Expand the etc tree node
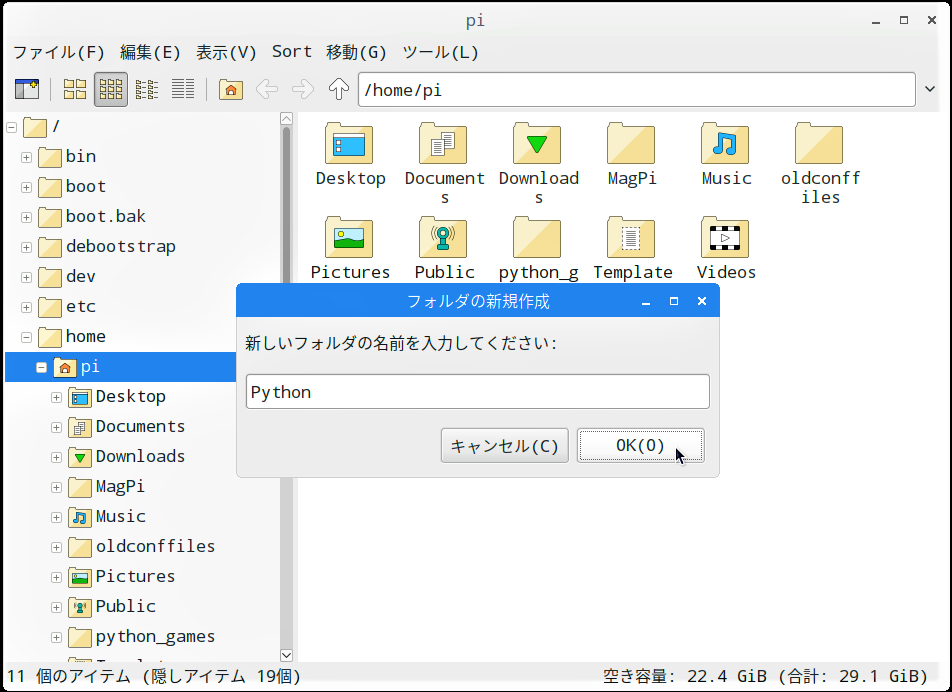This screenshot has width=952, height=692. [x=26, y=307]
